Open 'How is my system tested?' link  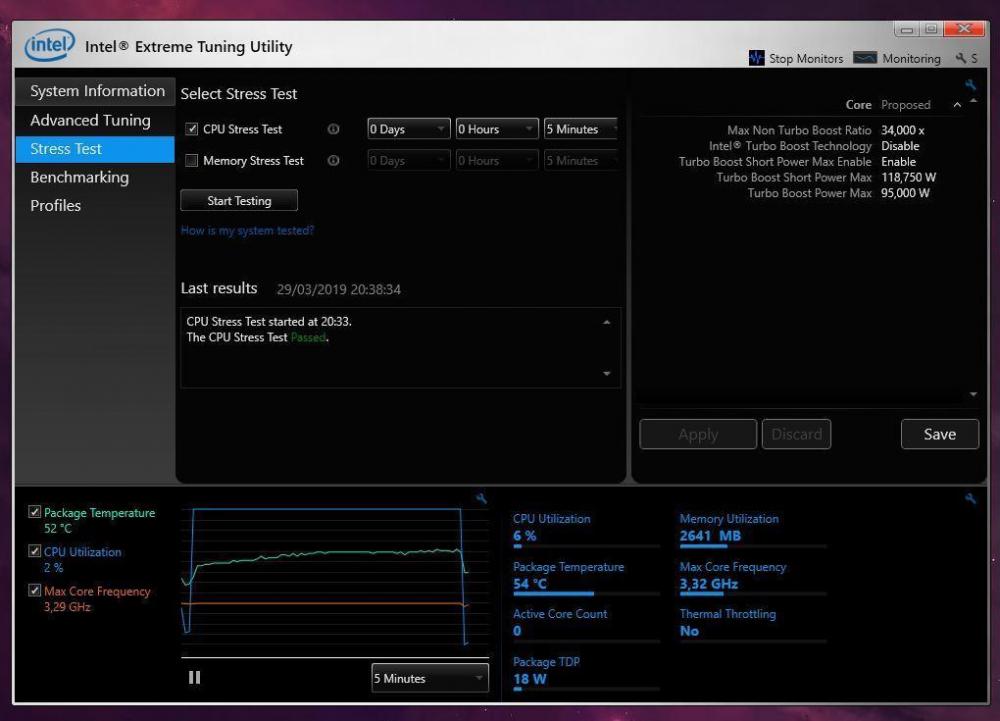point(247,231)
